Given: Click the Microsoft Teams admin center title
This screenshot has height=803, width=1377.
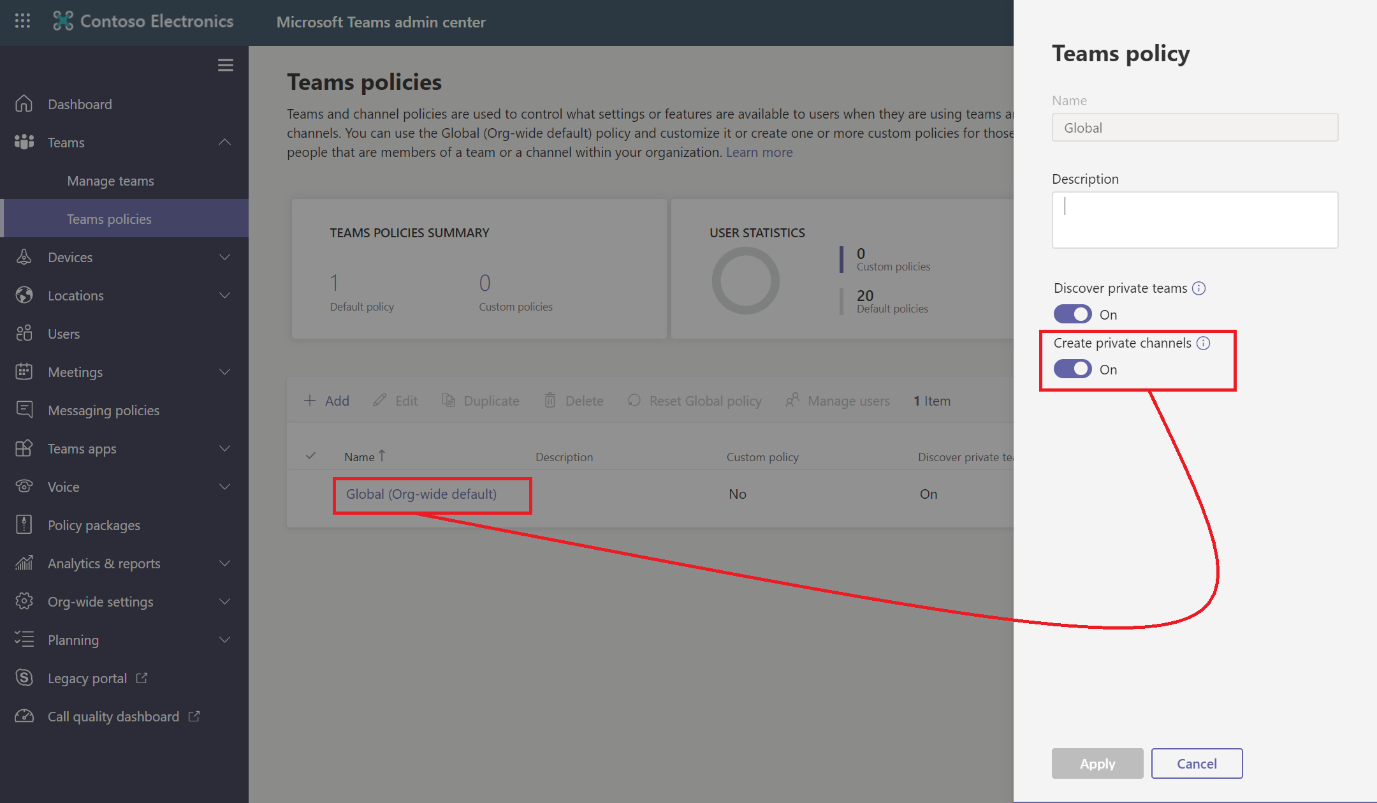Looking at the screenshot, I should (x=381, y=22).
